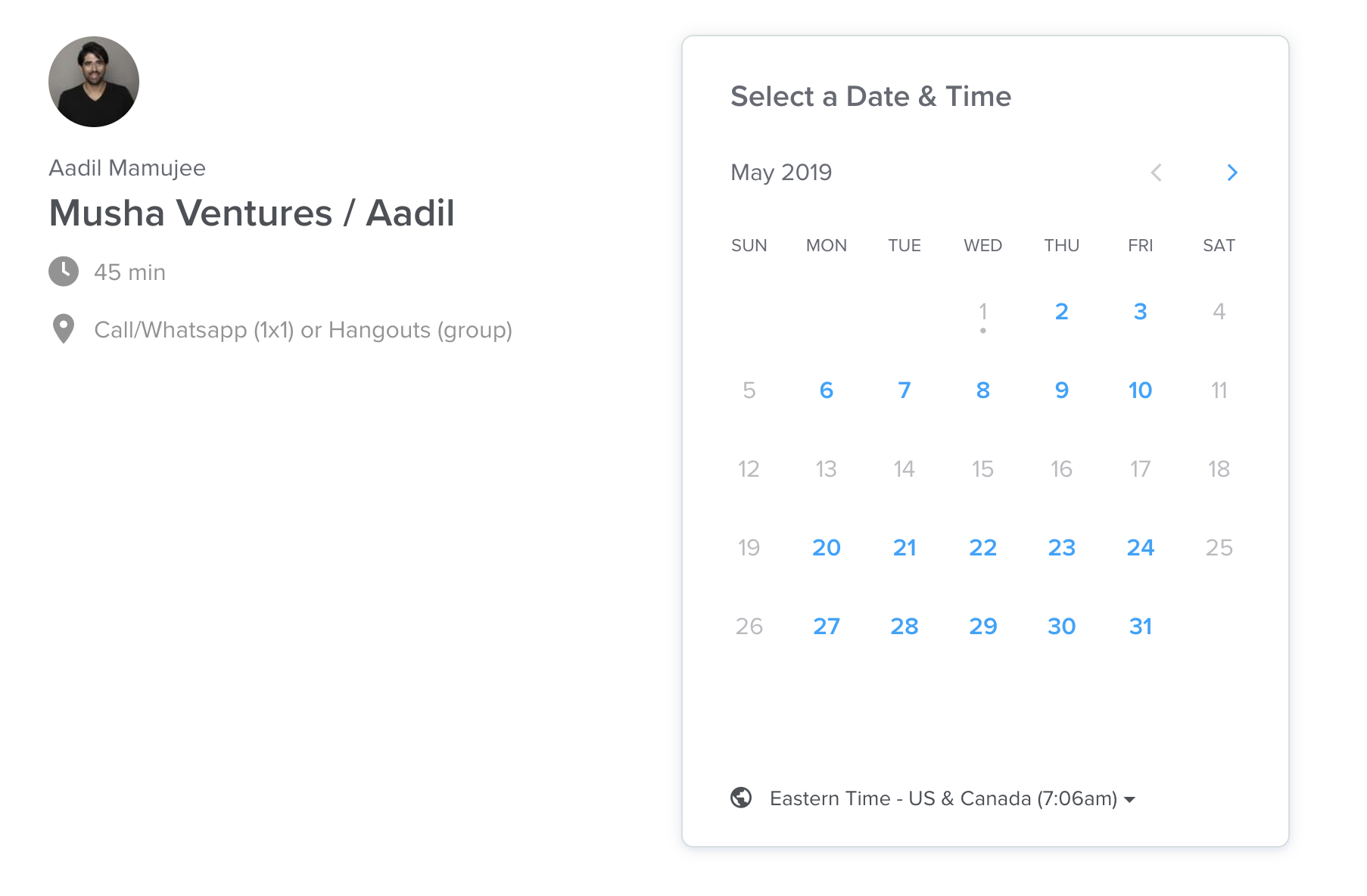This screenshot has width=1367, height=896.
Task: Click the previous month arrow
Action: [x=1156, y=173]
